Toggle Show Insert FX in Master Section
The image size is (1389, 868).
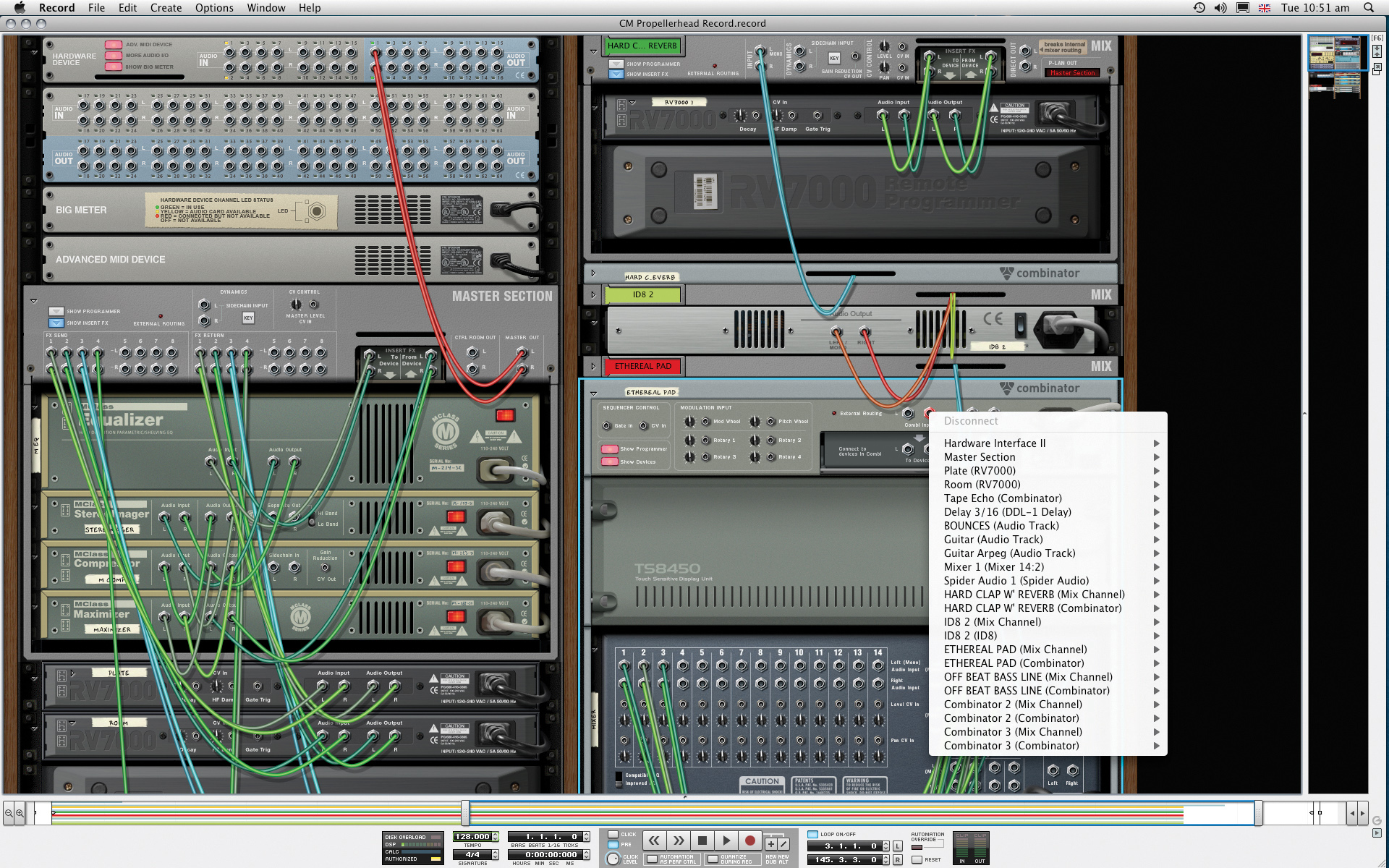pos(56,323)
